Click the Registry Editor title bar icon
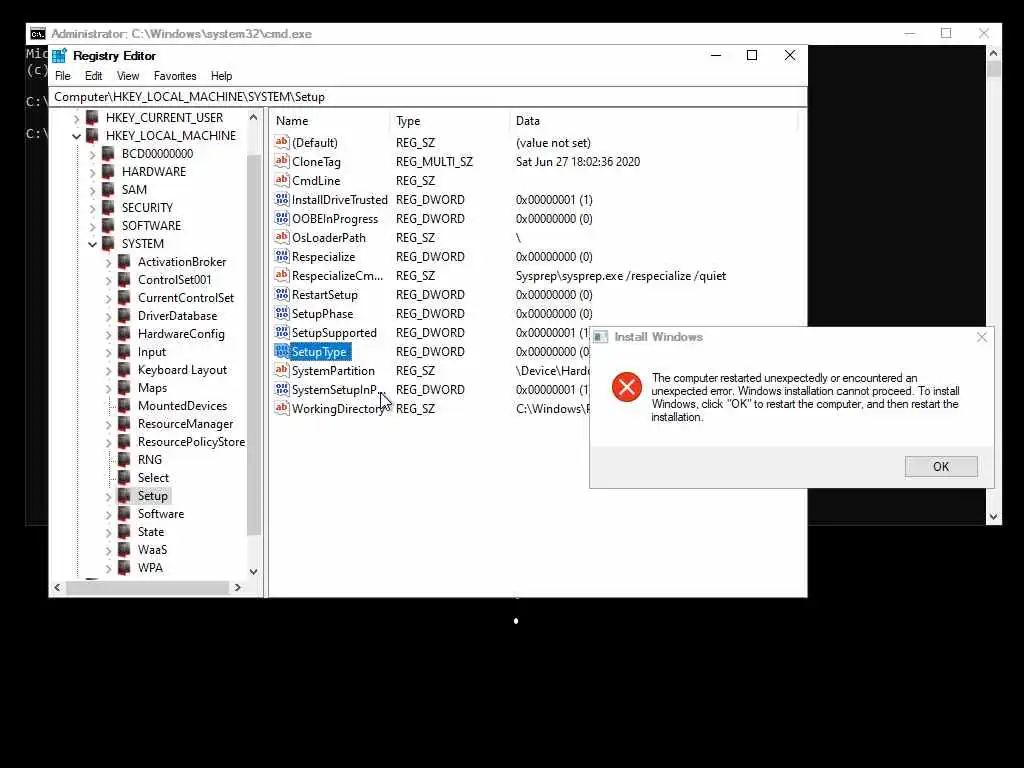This screenshot has height=768, width=1024. click(59, 56)
